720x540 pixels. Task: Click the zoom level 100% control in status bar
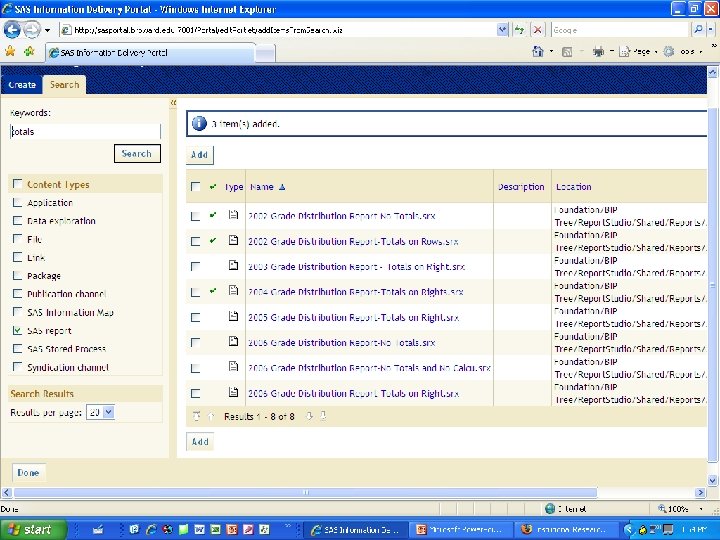[x=680, y=508]
